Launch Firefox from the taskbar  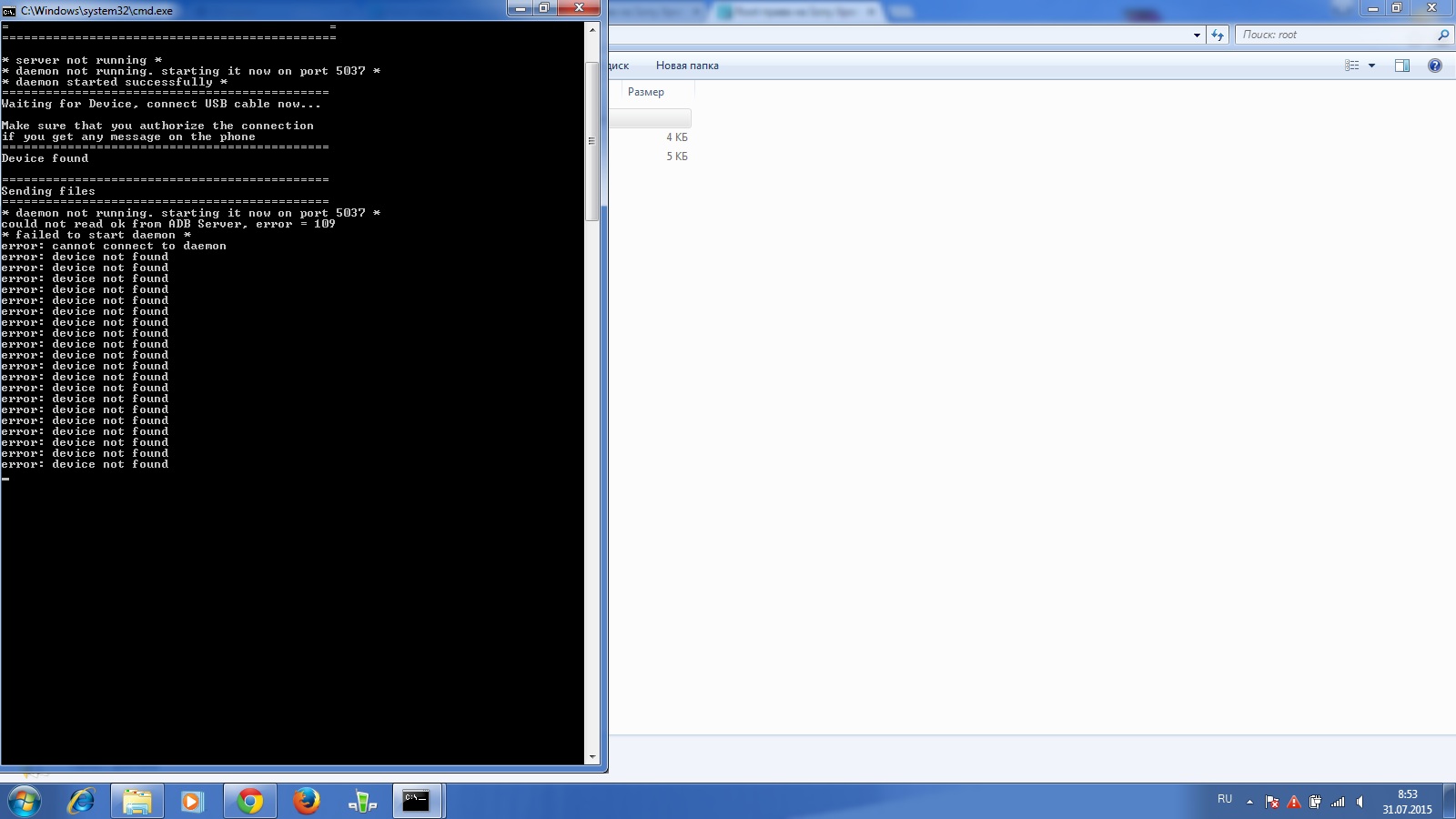[x=306, y=801]
